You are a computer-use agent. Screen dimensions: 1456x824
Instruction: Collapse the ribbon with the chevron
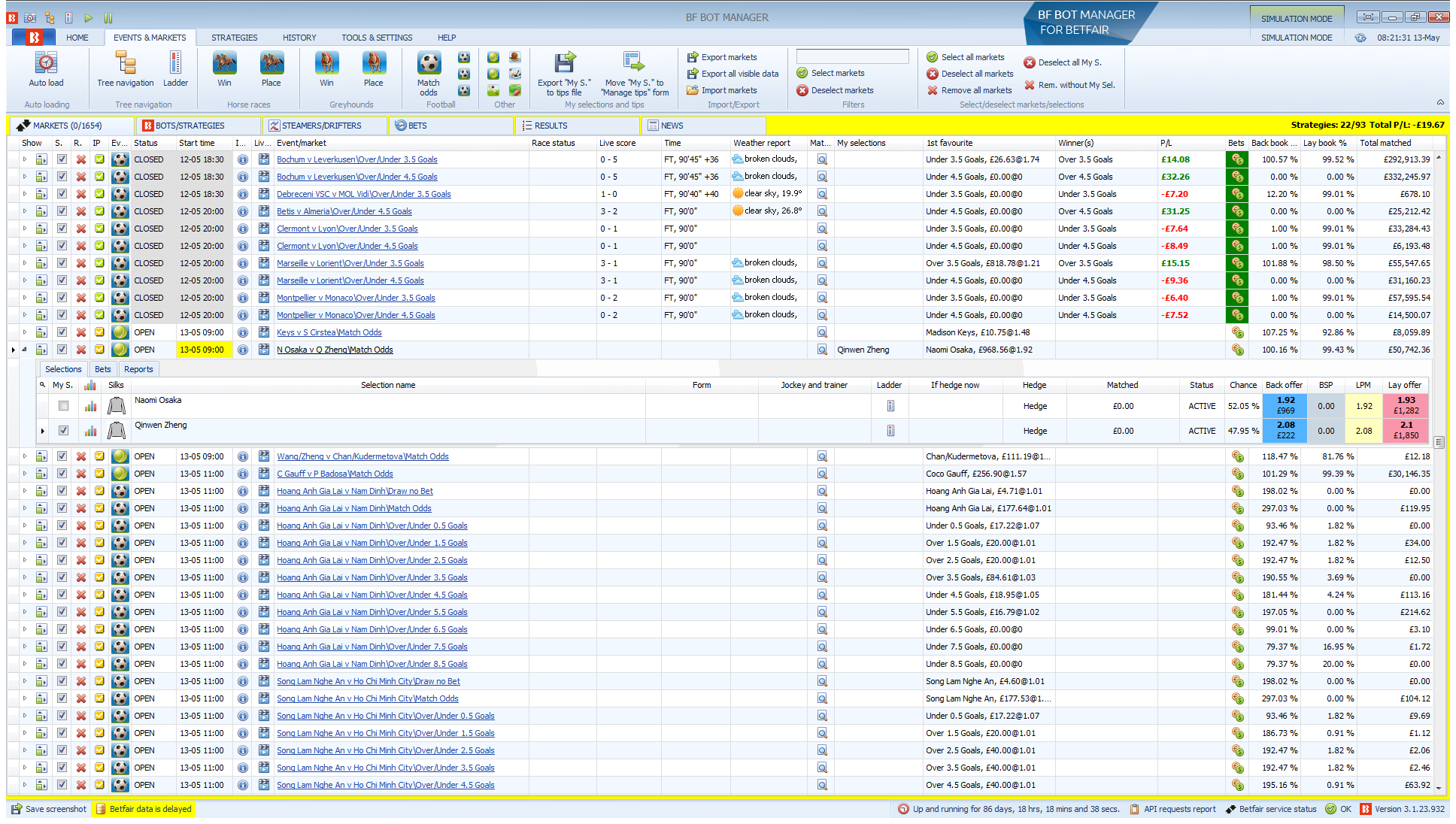point(1440,102)
